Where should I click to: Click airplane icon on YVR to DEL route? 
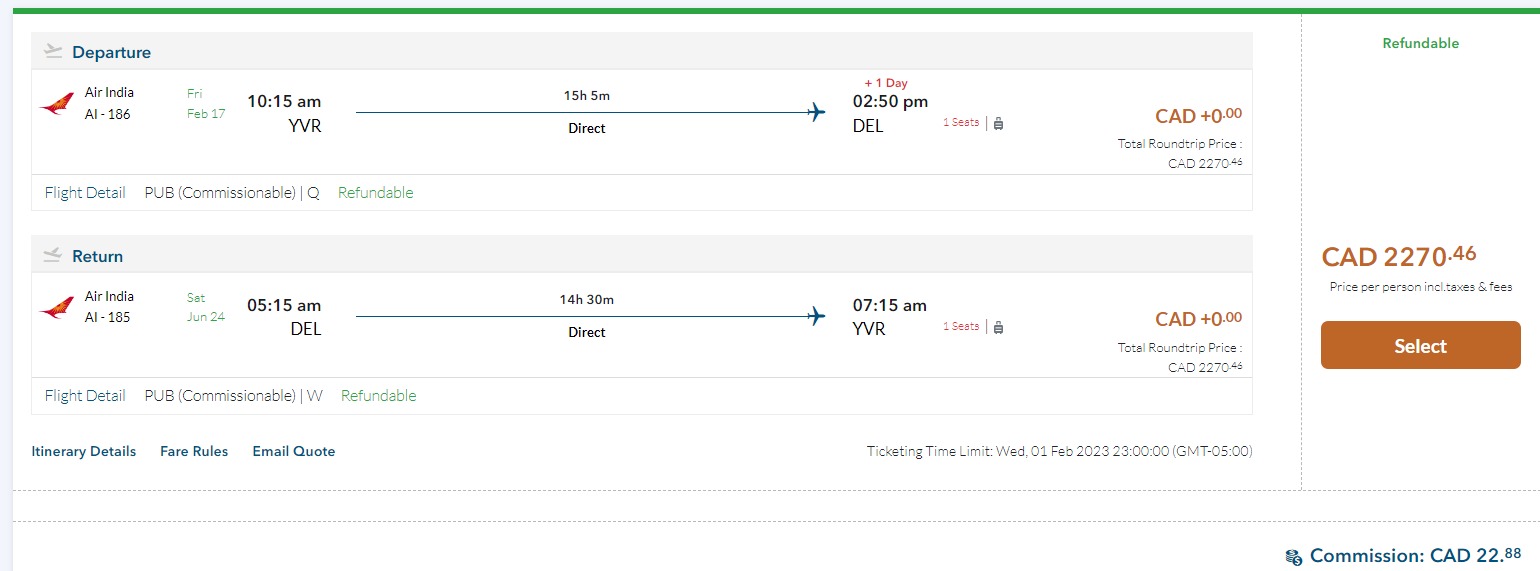(817, 112)
